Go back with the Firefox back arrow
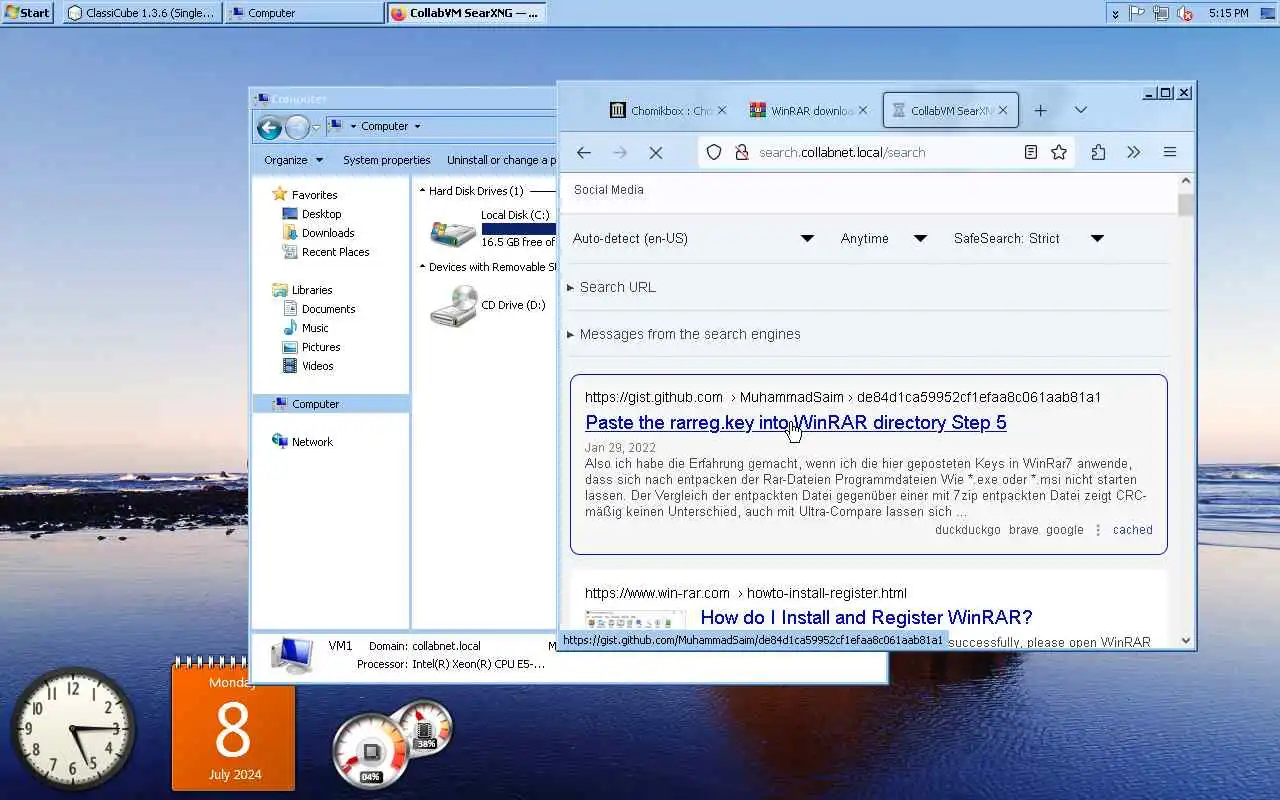The width and height of the screenshot is (1280, 800). (x=584, y=152)
